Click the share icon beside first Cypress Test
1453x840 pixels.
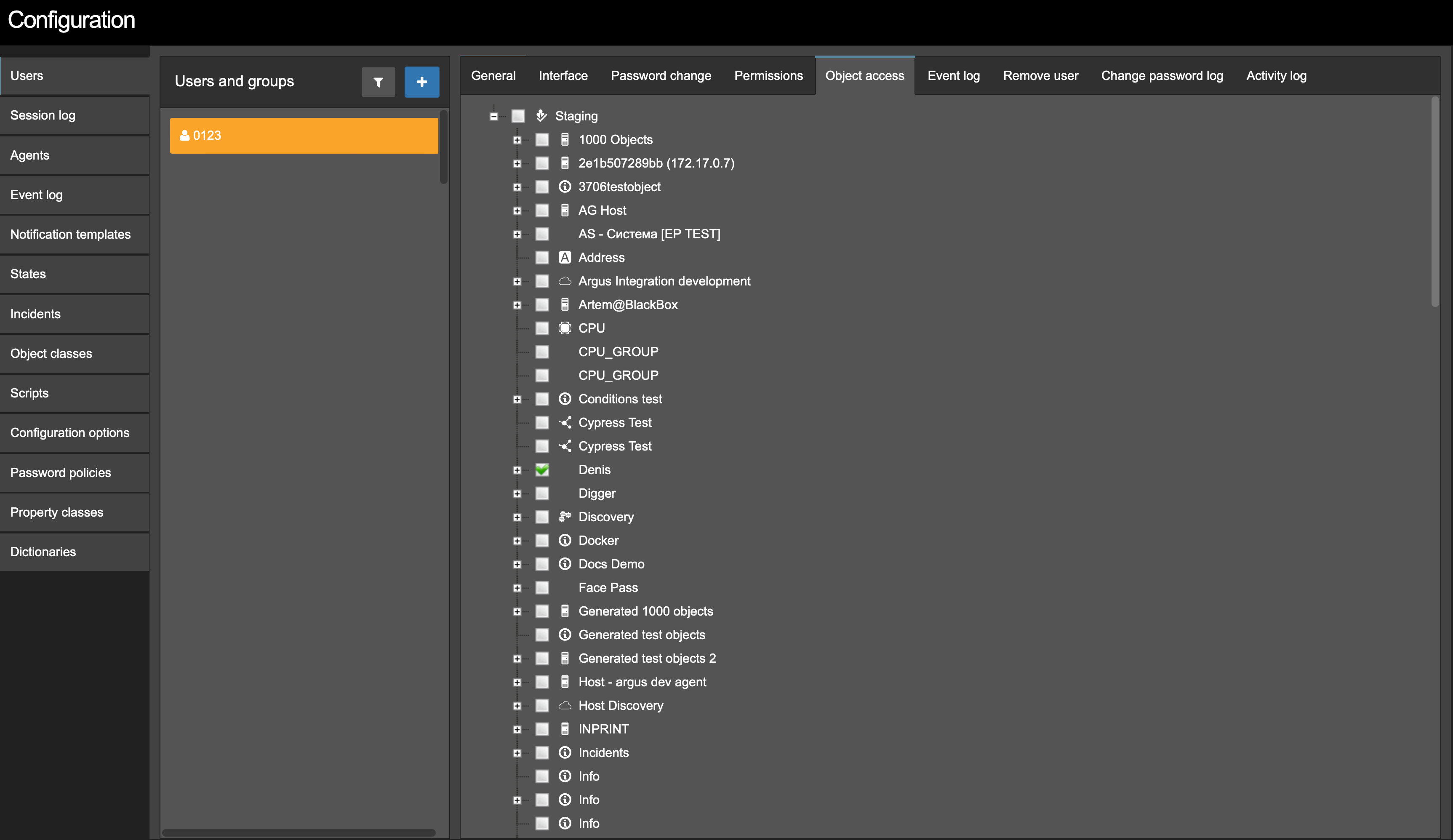pos(565,423)
